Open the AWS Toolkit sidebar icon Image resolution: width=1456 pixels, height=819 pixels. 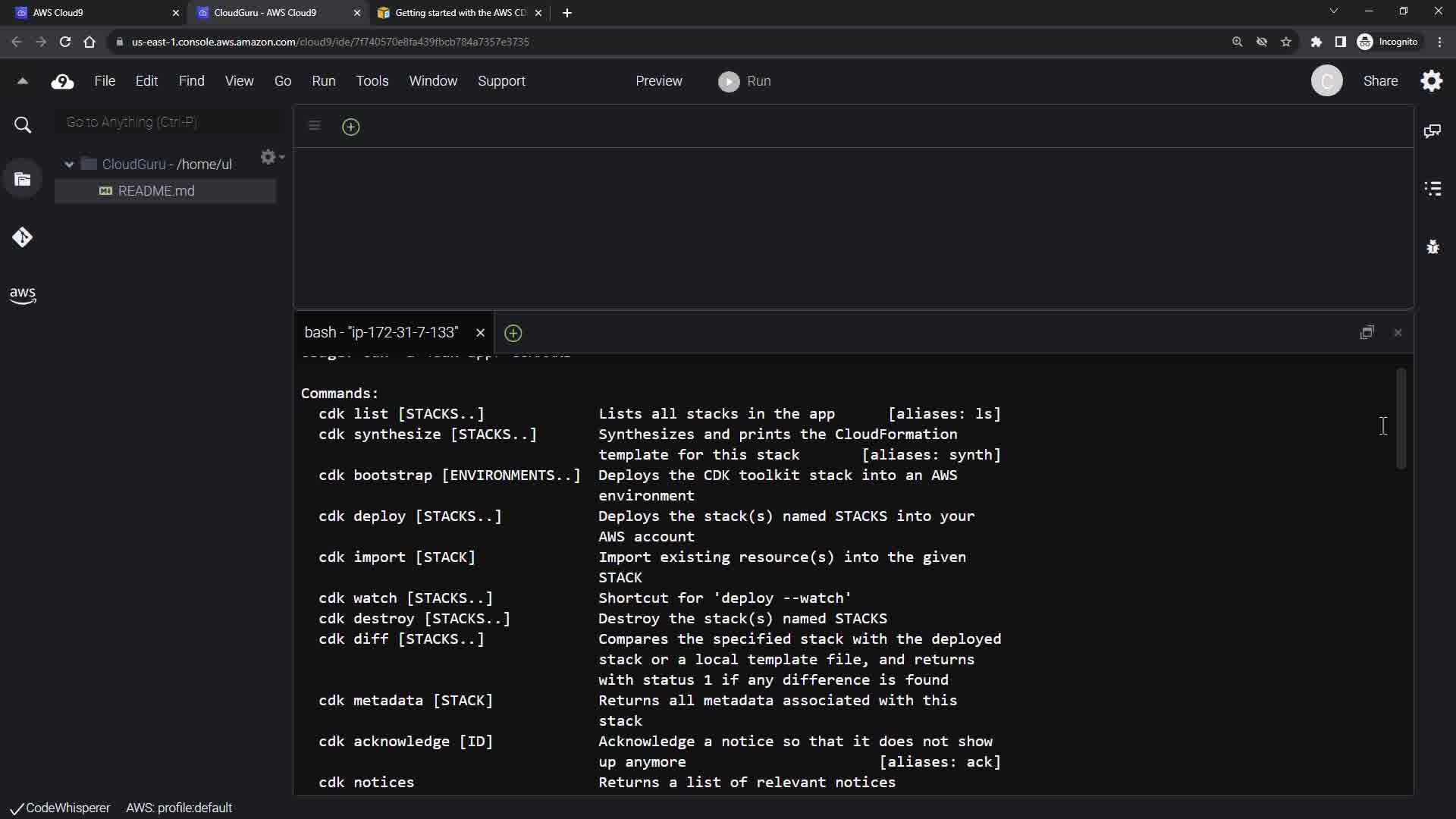[23, 295]
